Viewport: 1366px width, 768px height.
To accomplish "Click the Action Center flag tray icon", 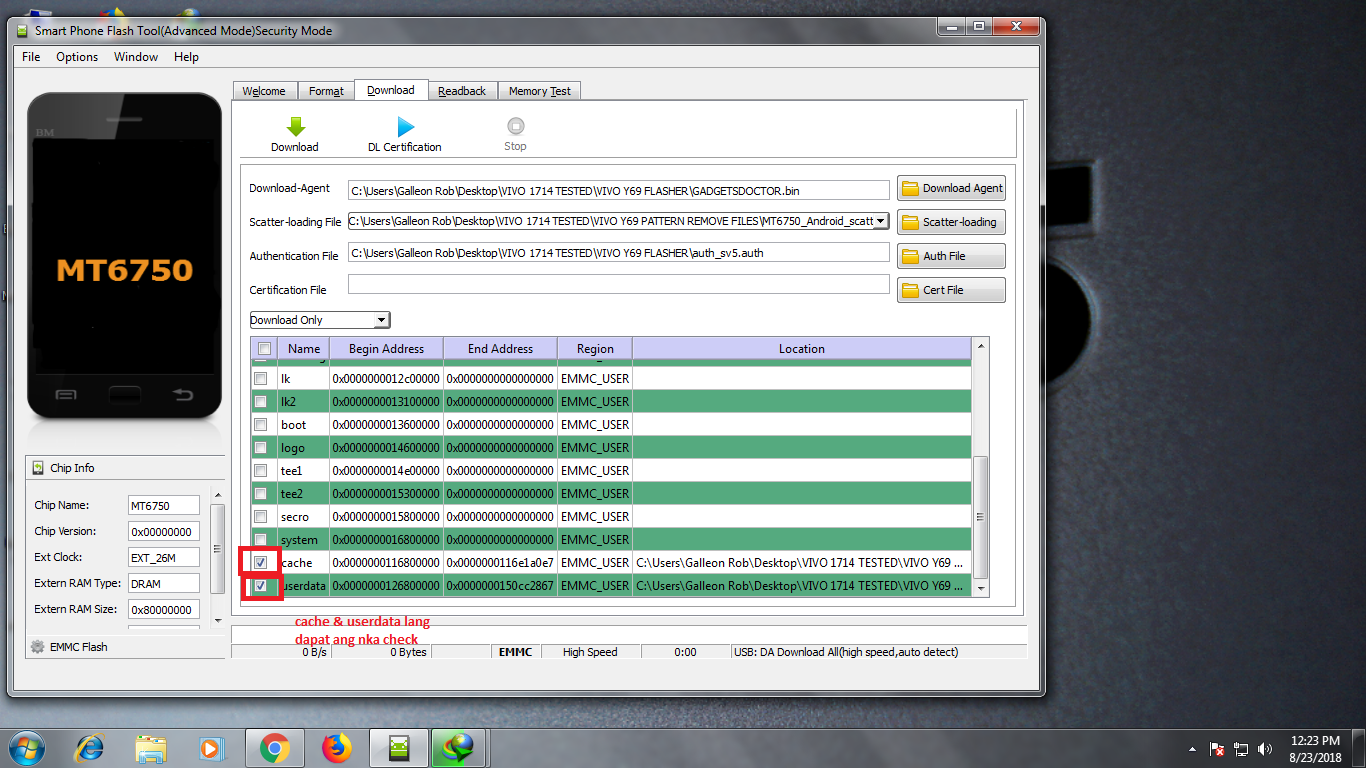I will tap(1218, 748).
